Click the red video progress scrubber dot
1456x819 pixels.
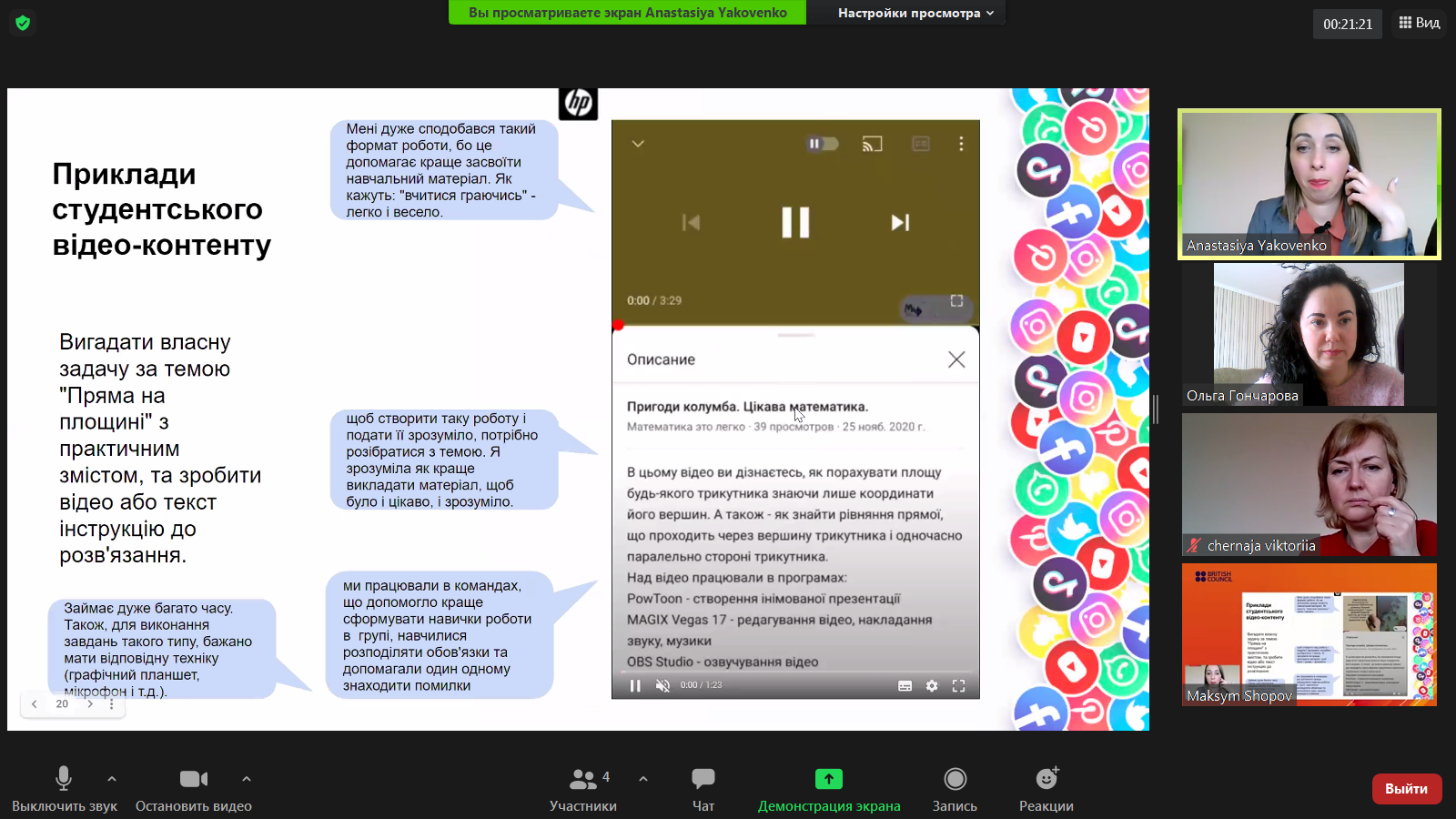[618, 325]
